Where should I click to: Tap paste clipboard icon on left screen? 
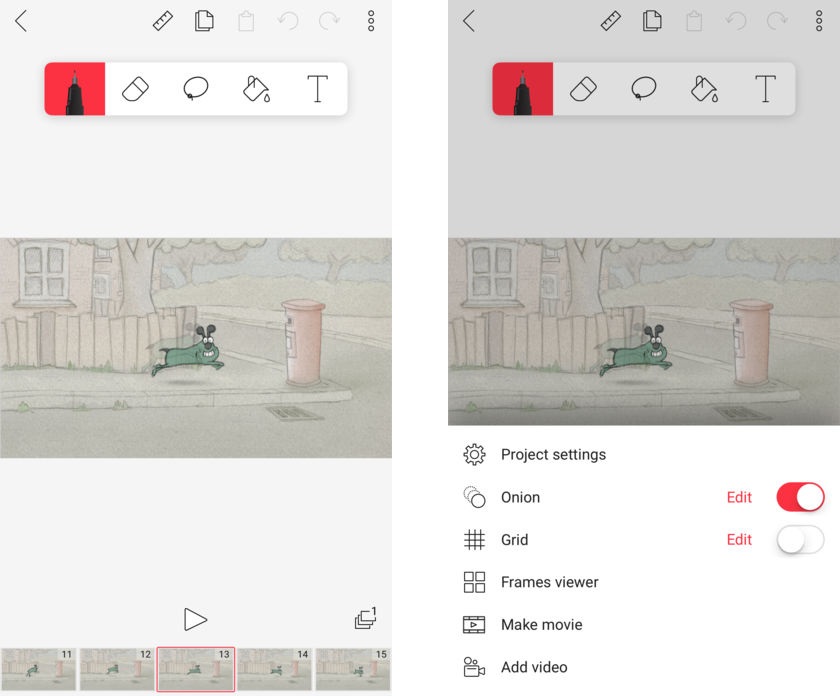point(246,21)
